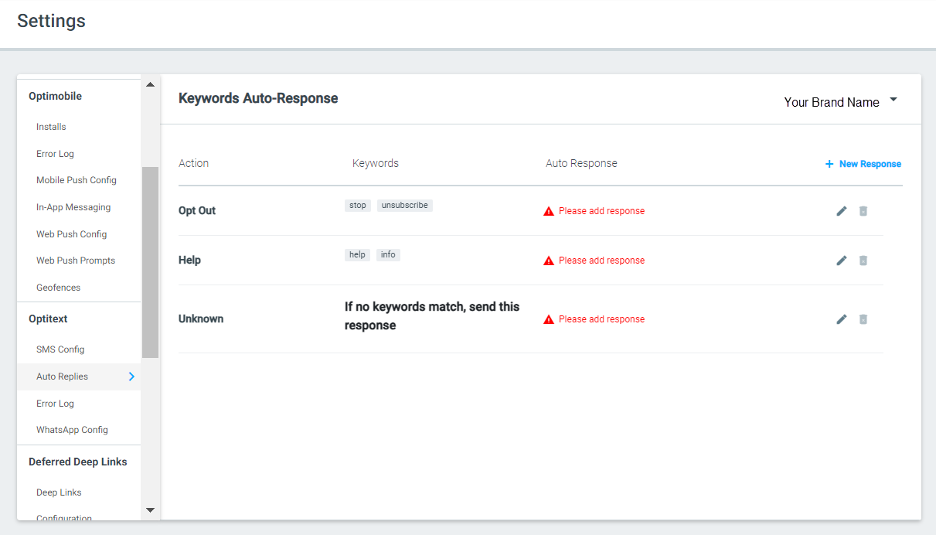This screenshot has height=536, width=936.
Task: Click the sidebar scroll down arrow
Action: (150, 510)
